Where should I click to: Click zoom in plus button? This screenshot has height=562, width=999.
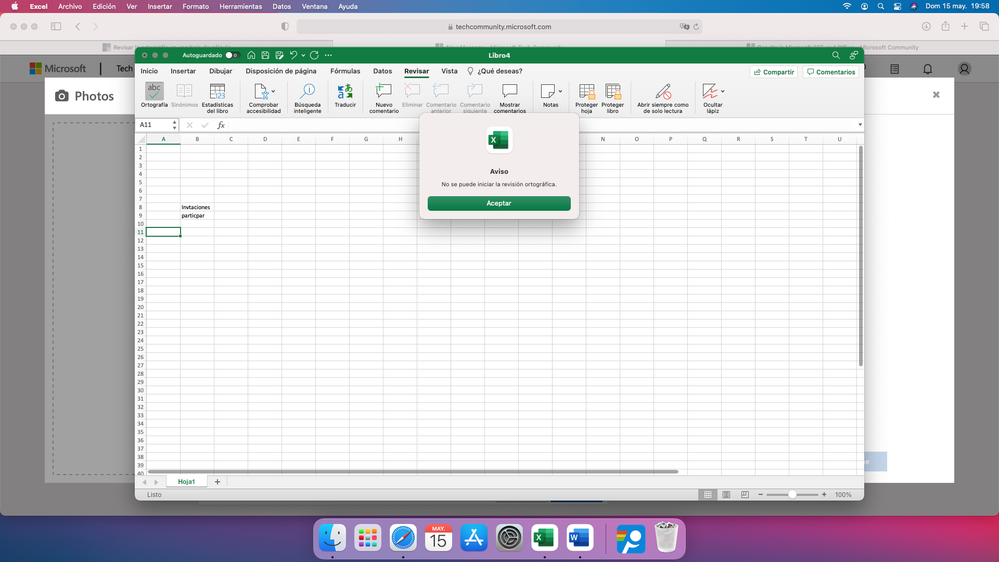tap(824, 494)
